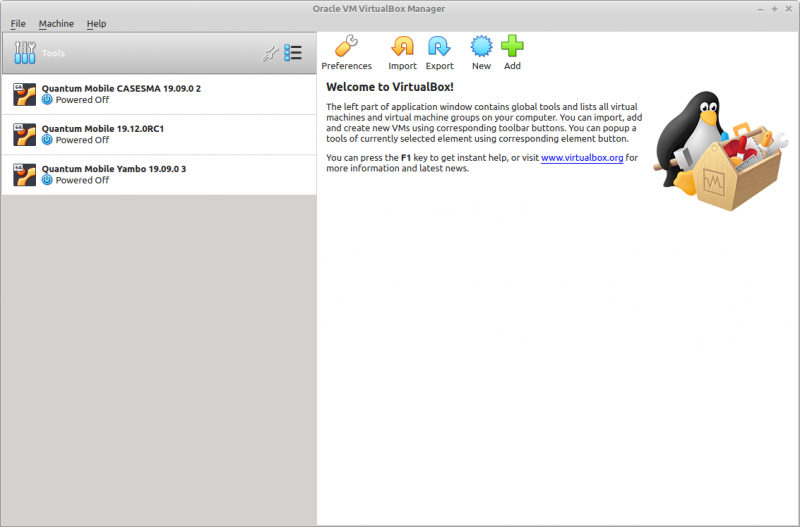Click the pin icon in Tools header
The image size is (800, 527).
click(270, 53)
